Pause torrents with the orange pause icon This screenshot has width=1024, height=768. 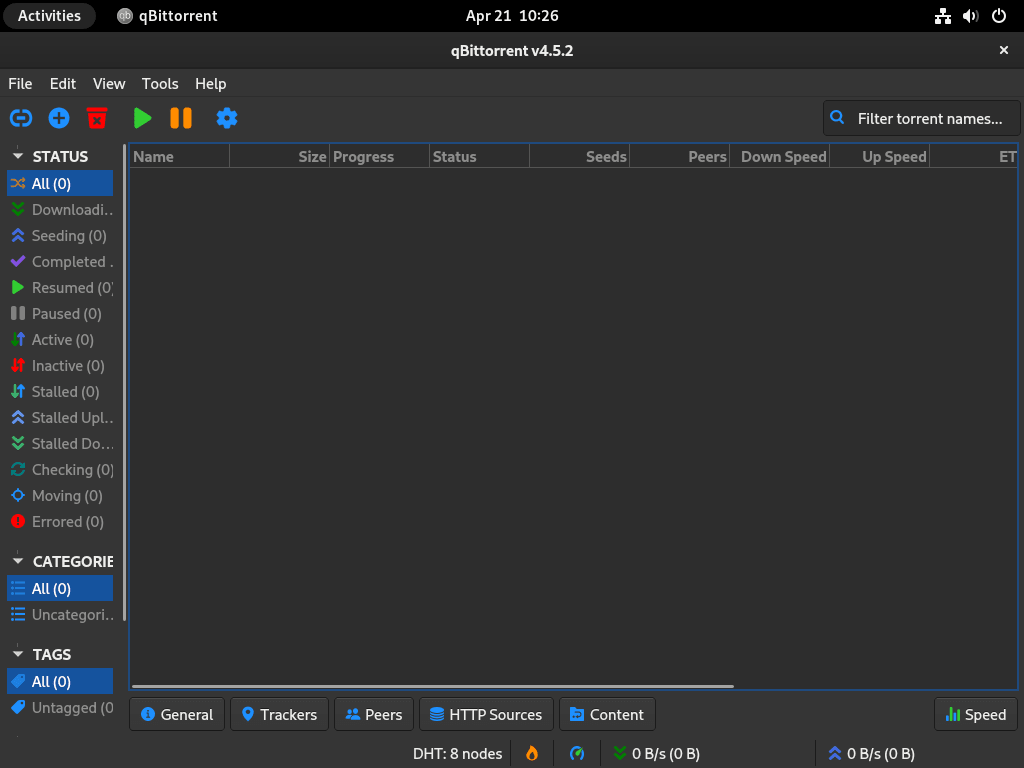180,118
